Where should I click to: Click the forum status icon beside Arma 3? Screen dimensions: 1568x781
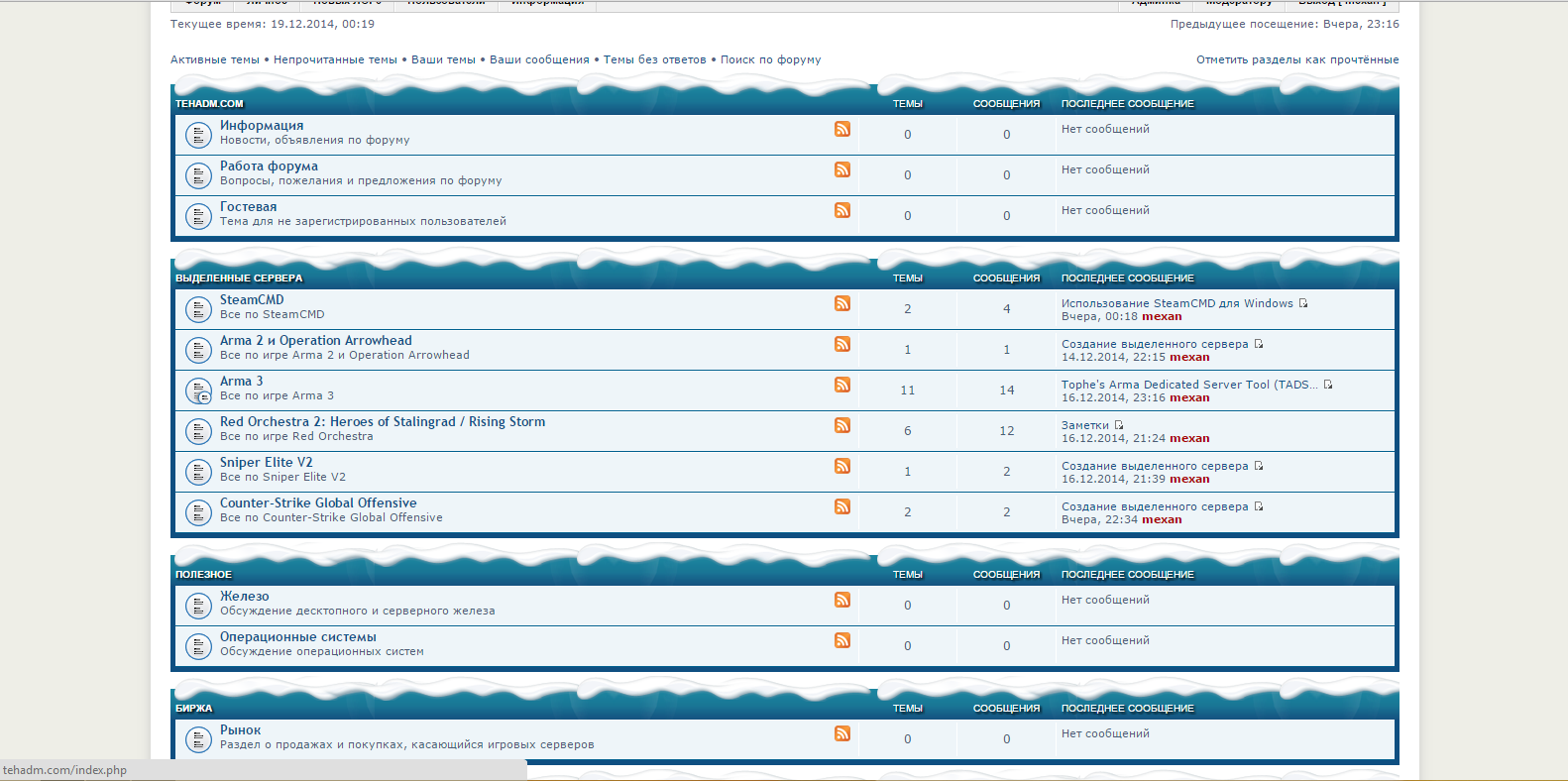[x=199, y=390]
